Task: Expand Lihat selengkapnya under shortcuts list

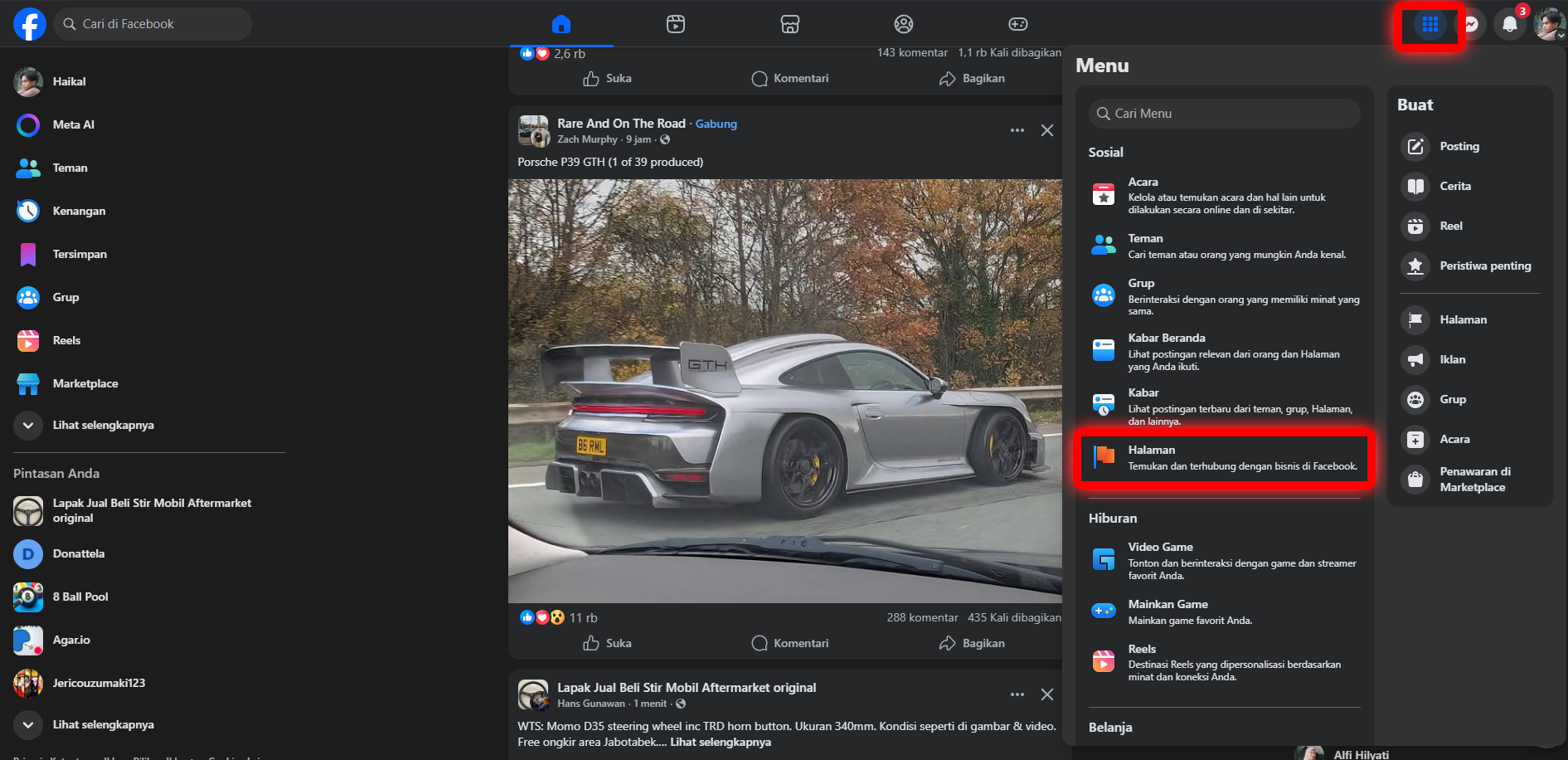Action: (x=103, y=724)
